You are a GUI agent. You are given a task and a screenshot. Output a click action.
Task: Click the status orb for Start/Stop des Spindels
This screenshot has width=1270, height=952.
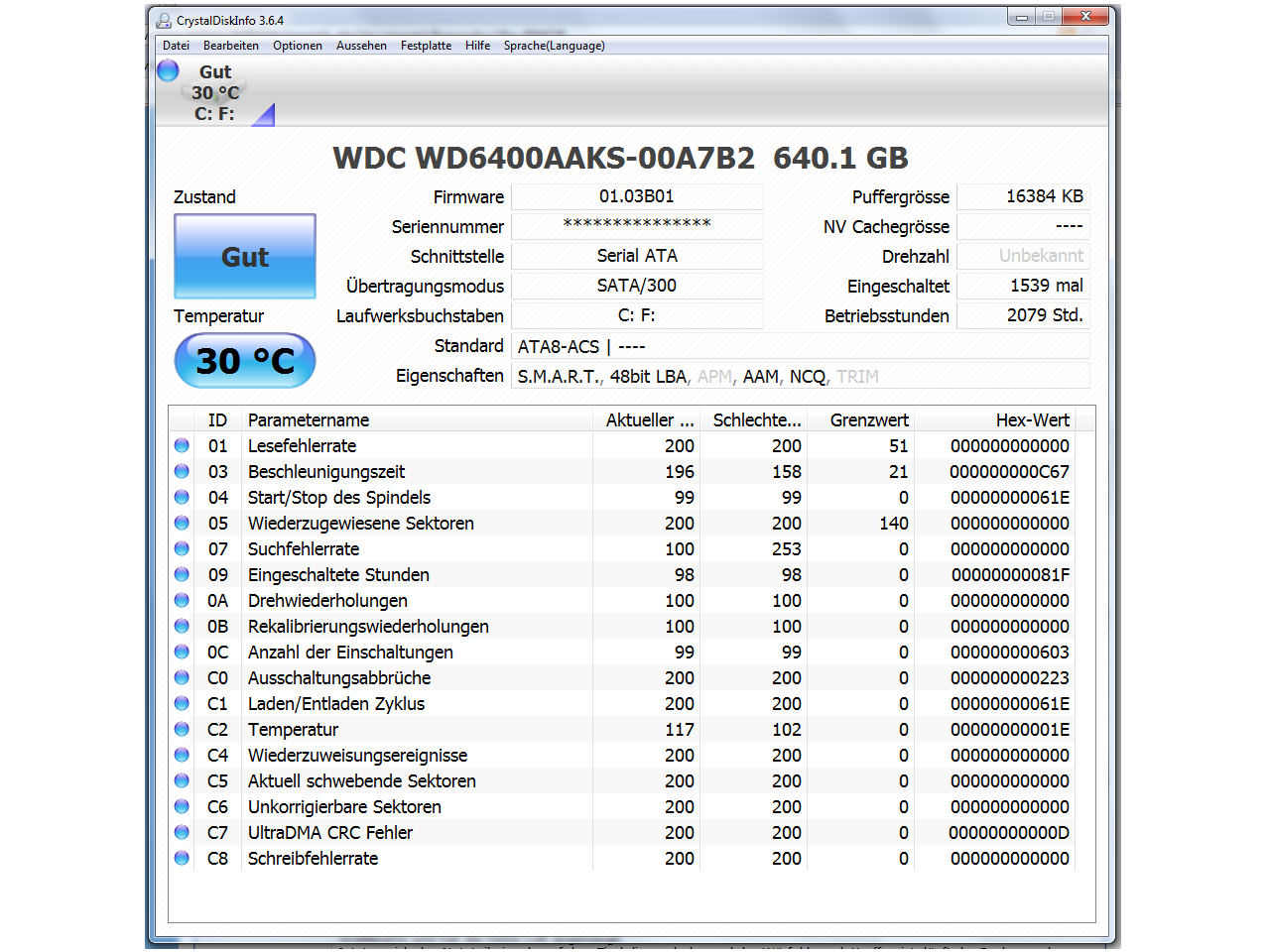(182, 497)
